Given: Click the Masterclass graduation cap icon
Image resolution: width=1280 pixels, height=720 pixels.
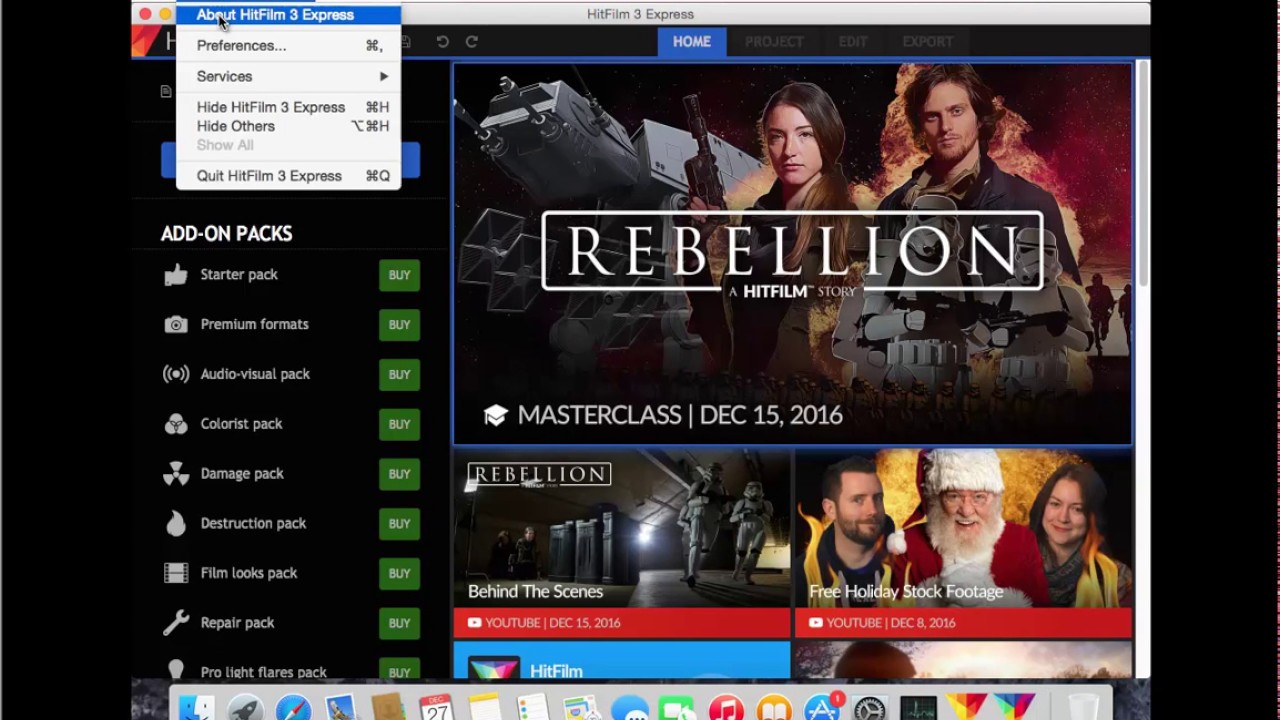Looking at the screenshot, I should [x=496, y=416].
